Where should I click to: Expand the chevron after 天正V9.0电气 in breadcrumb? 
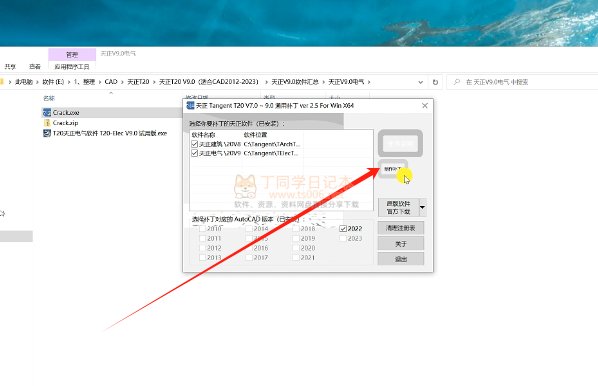click(369, 82)
